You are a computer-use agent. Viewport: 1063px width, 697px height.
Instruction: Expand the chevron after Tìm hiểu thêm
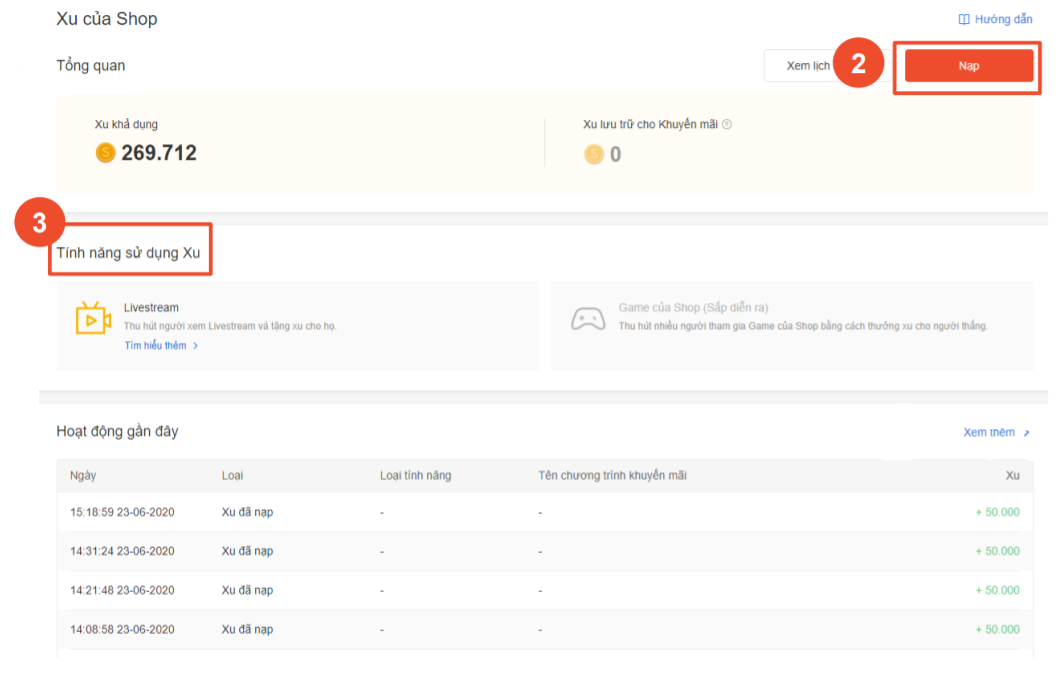pos(196,346)
